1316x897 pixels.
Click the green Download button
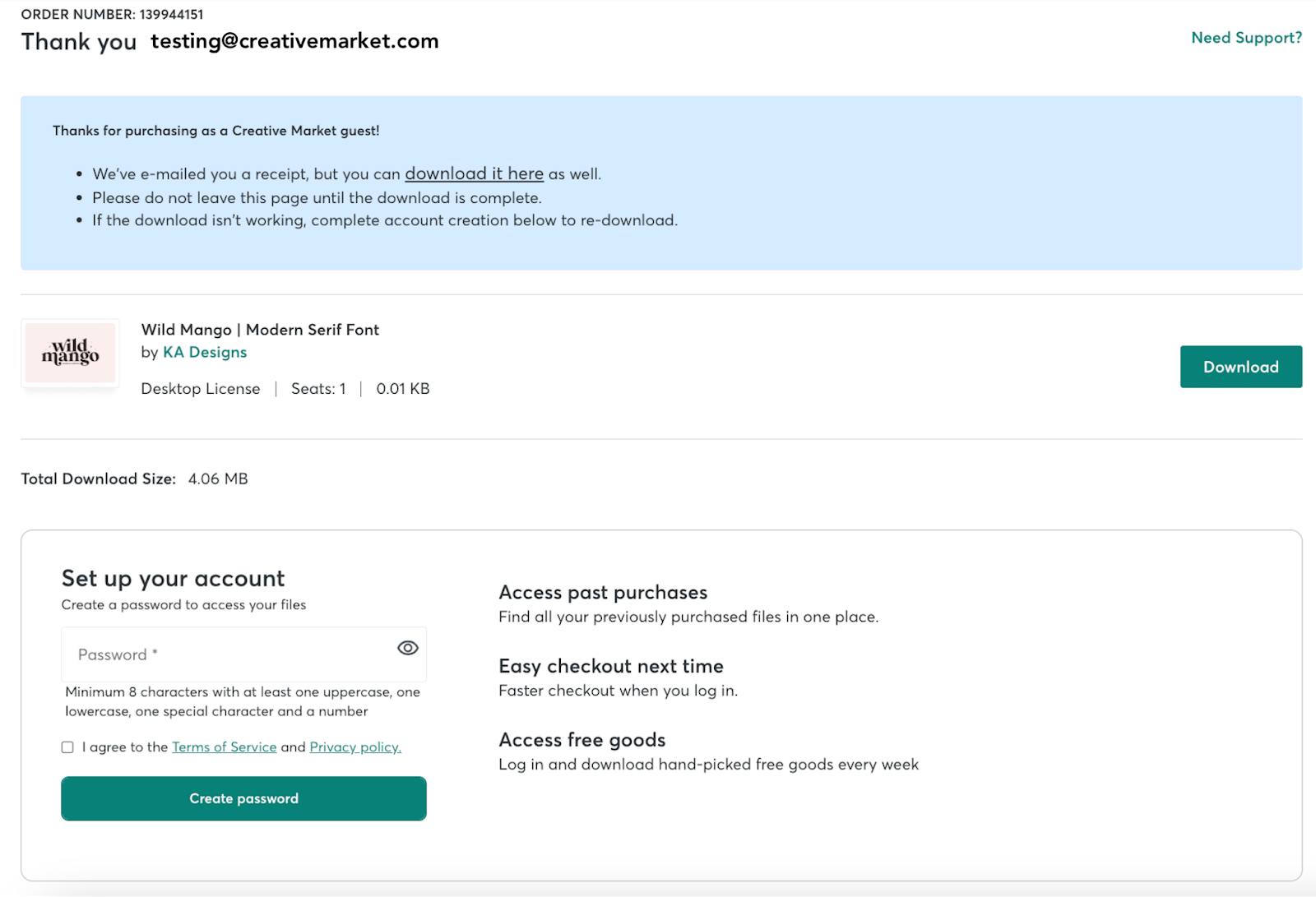[1240, 367]
